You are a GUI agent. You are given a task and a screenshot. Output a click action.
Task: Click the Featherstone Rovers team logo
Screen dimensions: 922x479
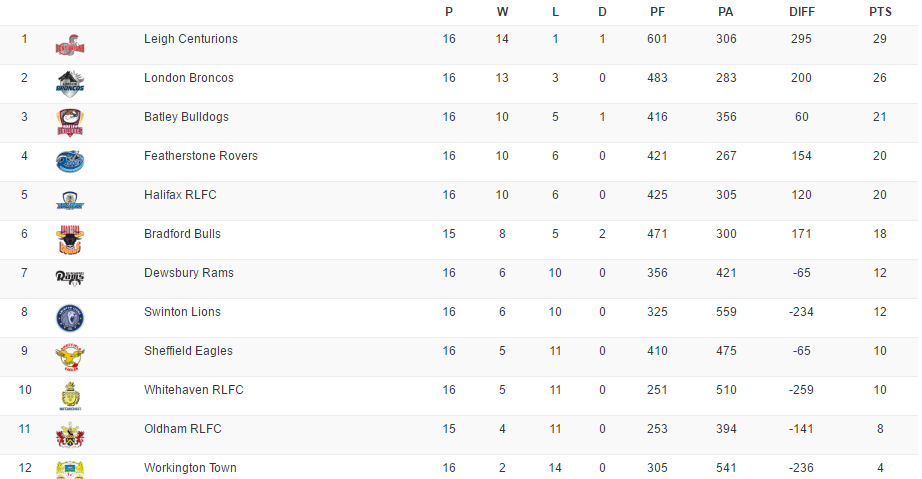pyautogui.click(x=70, y=161)
